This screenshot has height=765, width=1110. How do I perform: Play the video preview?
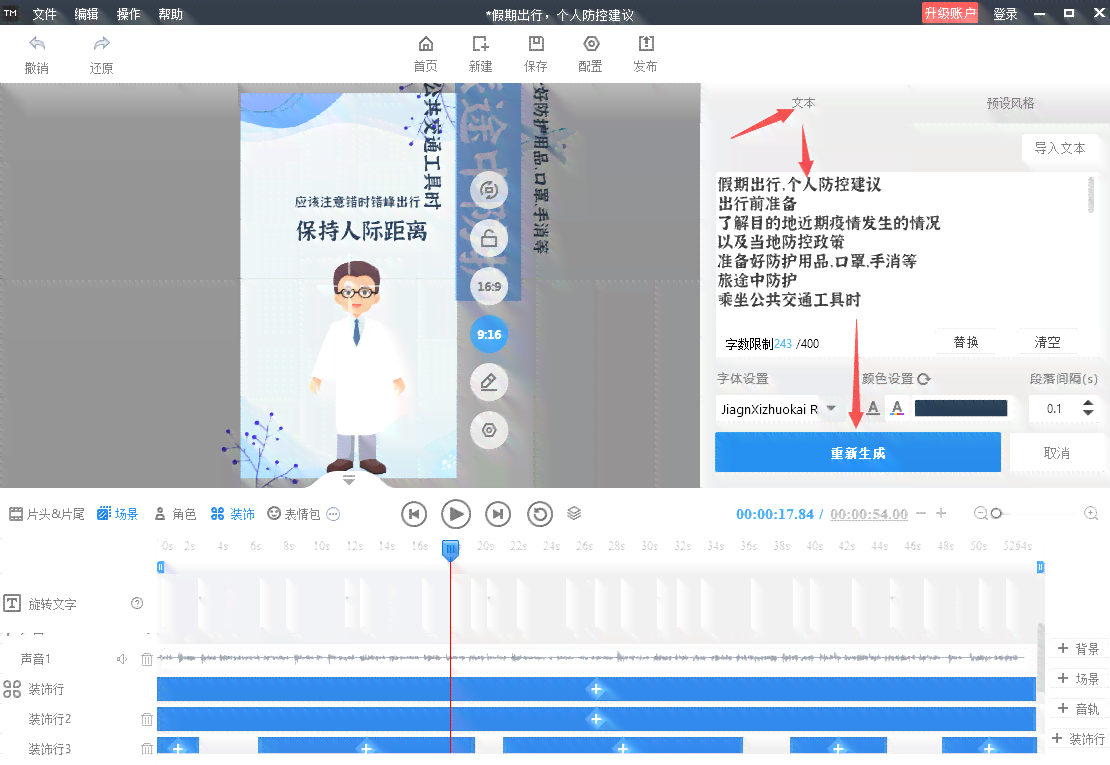click(x=456, y=514)
